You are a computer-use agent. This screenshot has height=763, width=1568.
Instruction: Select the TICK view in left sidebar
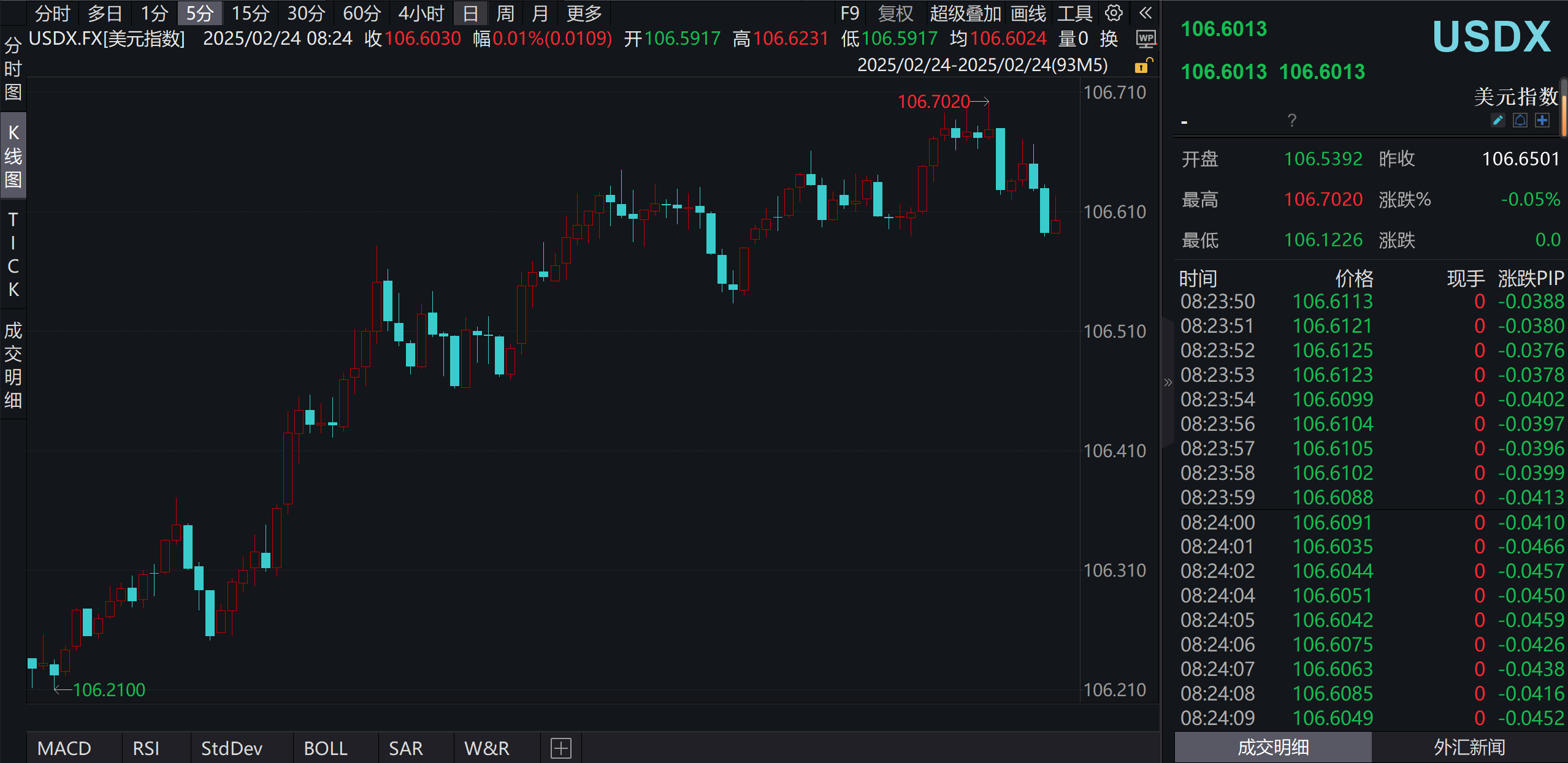coord(13,254)
